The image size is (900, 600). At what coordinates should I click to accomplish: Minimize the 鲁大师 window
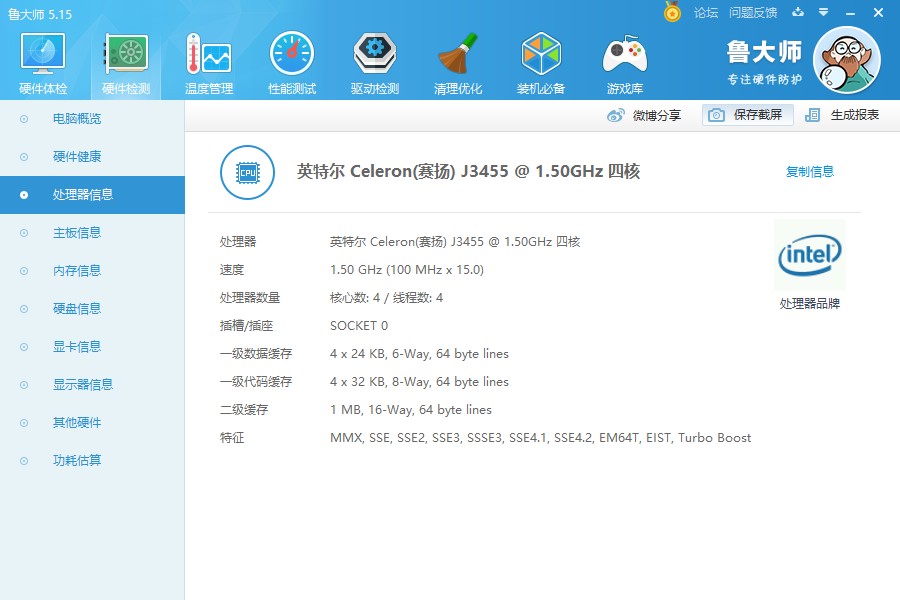[x=851, y=13]
